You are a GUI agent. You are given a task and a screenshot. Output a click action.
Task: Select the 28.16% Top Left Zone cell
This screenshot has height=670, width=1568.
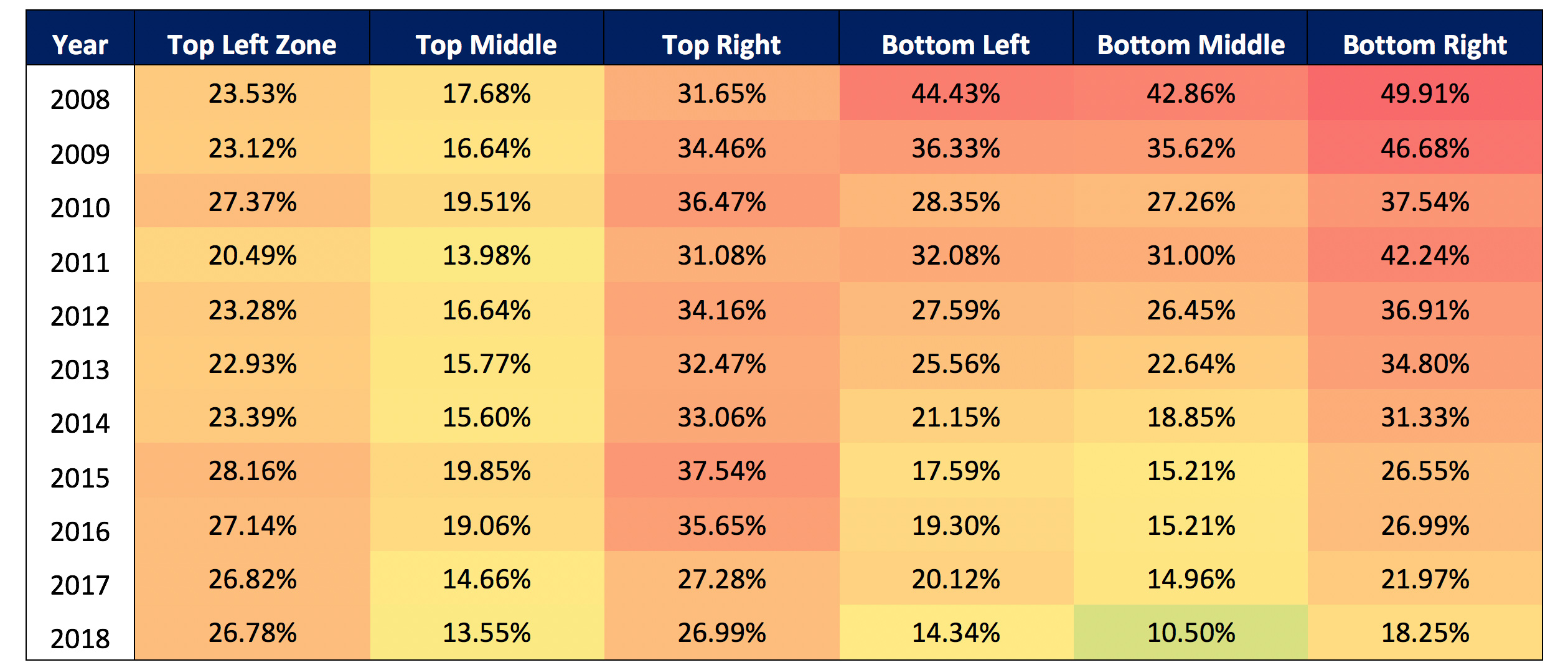coord(252,471)
